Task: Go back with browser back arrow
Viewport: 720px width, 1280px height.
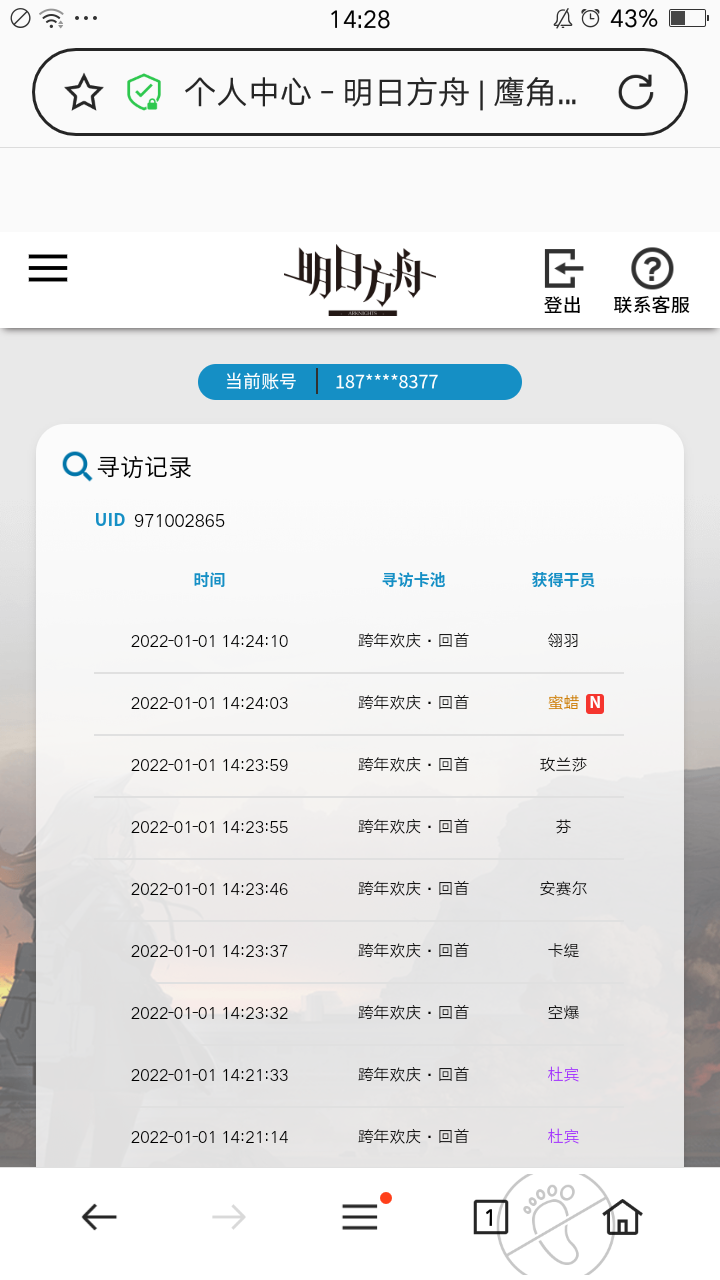Action: tap(99, 1217)
